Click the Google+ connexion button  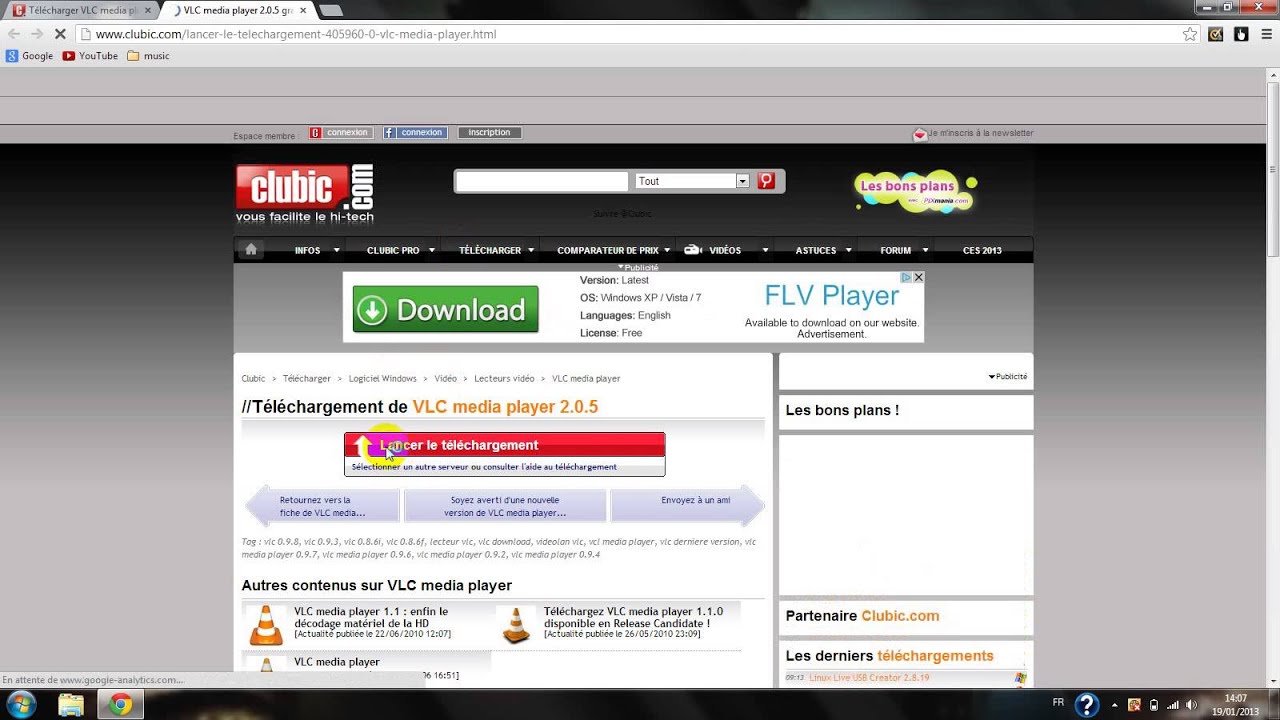point(340,132)
